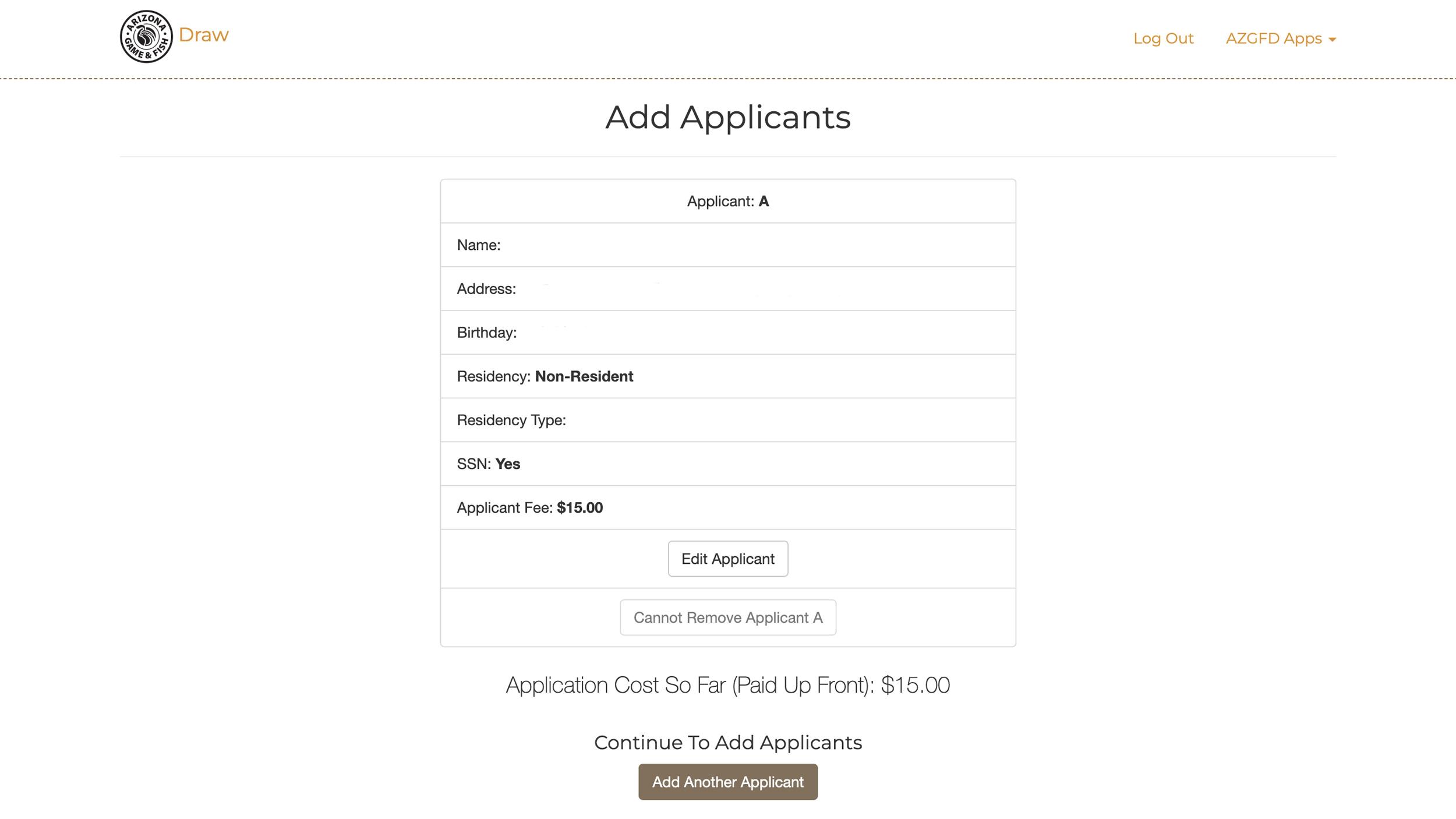
Task: Select the Address row of the applicant card
Action: pos(727,288)
